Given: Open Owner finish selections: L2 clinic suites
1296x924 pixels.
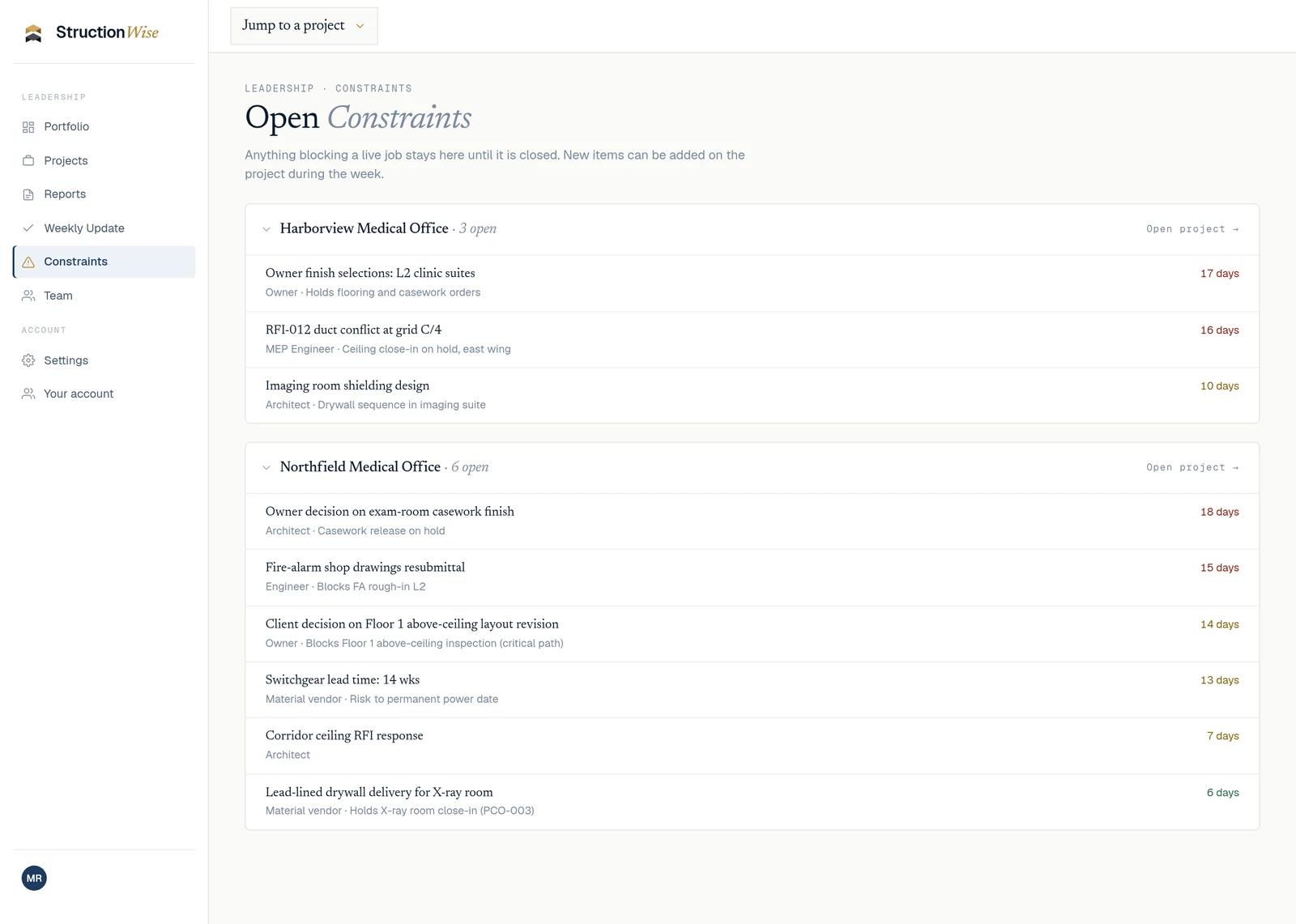Looking at the screenshot, I should tap(752, 283).
